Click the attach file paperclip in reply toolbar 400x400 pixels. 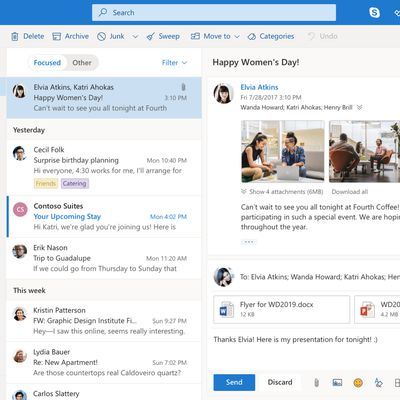[x=316, y=383]
